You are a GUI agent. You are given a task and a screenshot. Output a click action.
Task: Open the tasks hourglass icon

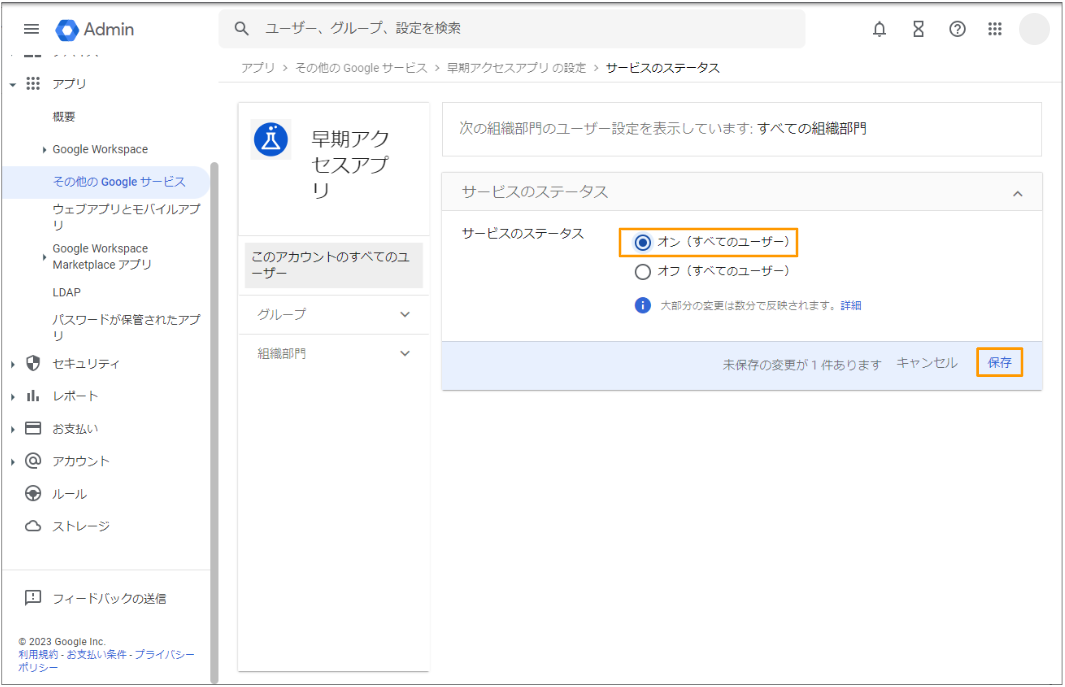click(918, 29)
